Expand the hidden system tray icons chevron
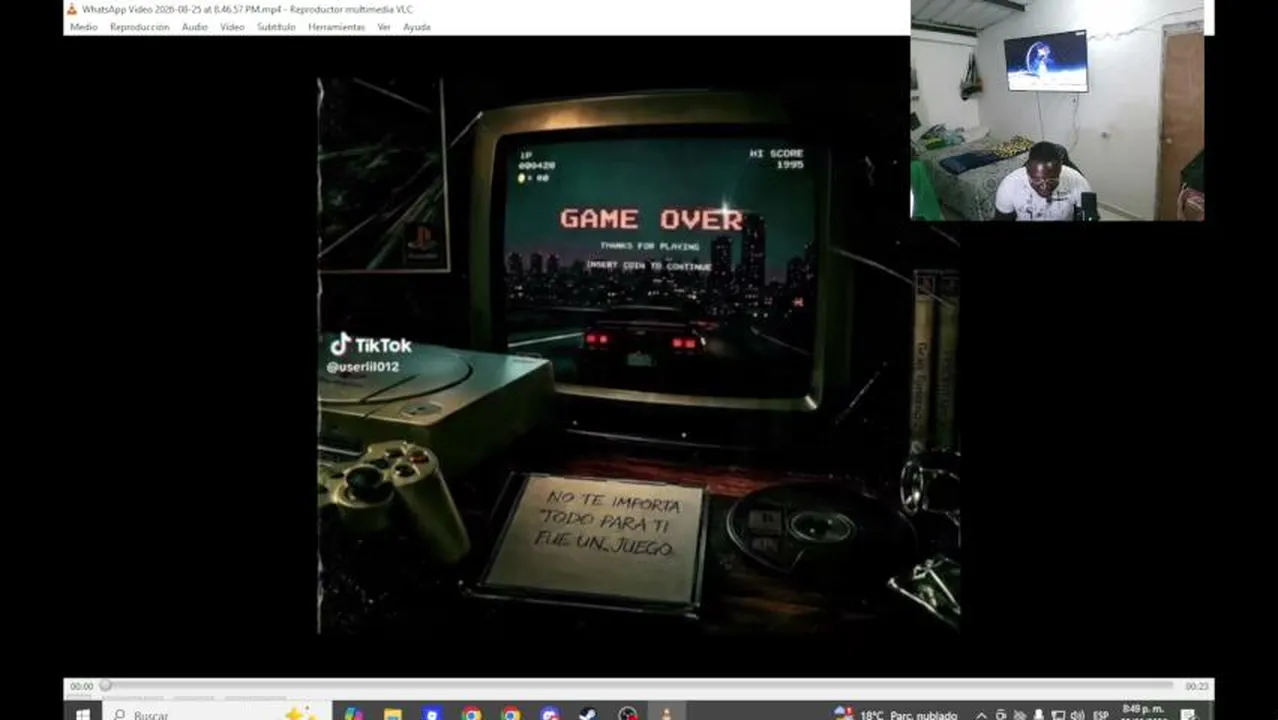1278x720 pixels. coord(981,714)
